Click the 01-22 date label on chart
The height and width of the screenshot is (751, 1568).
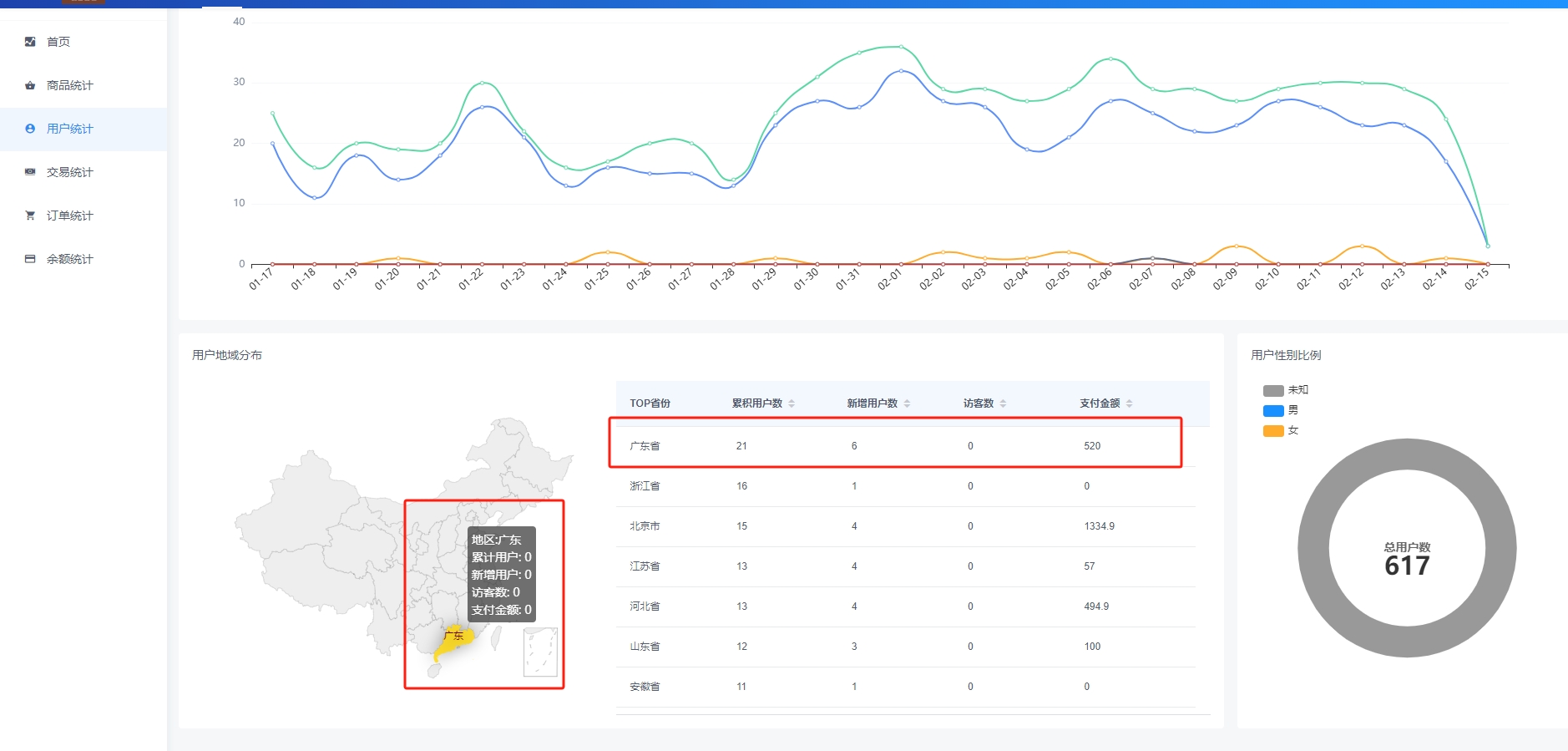click(x=471, y=278)
